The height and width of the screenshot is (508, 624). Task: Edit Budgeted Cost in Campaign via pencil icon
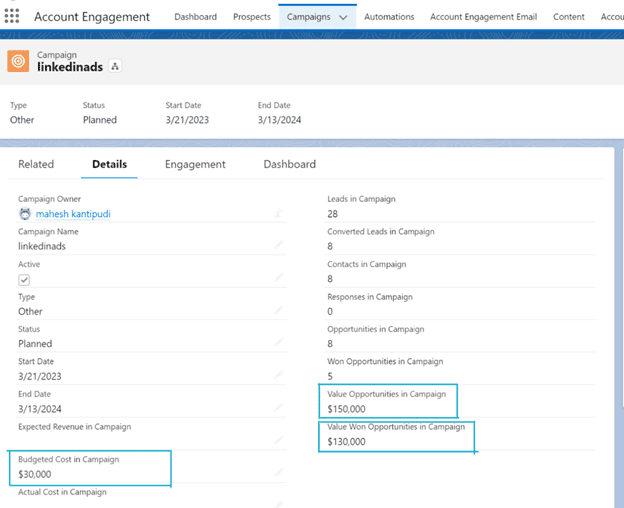pyautogui.click(x=278, y=473)
